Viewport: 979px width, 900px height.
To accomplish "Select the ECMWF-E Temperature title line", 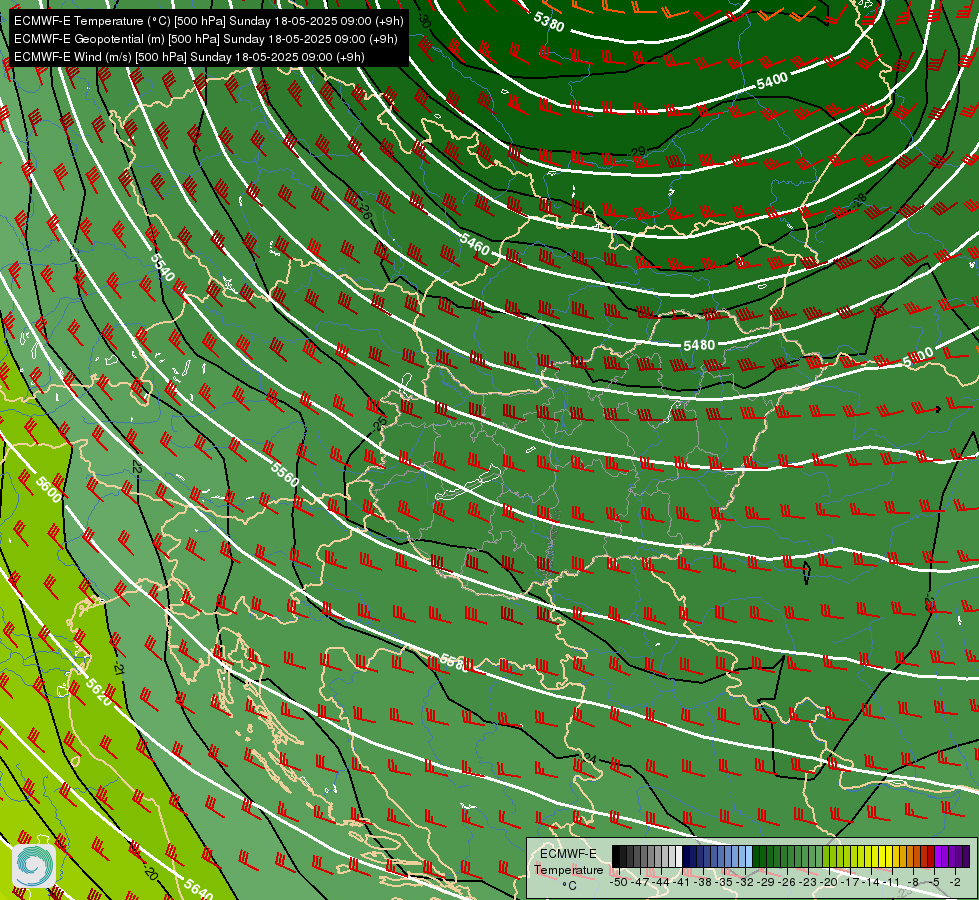I will (209, 21).
